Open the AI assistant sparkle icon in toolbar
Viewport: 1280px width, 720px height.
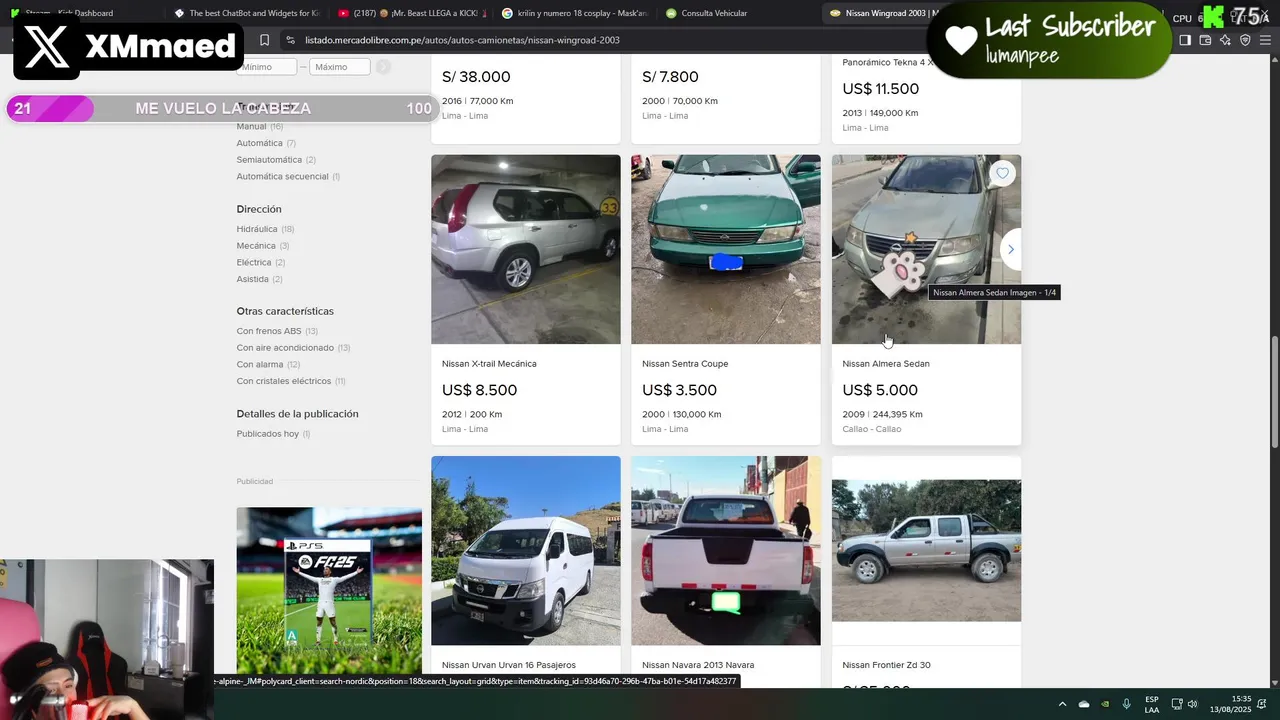1225,40
